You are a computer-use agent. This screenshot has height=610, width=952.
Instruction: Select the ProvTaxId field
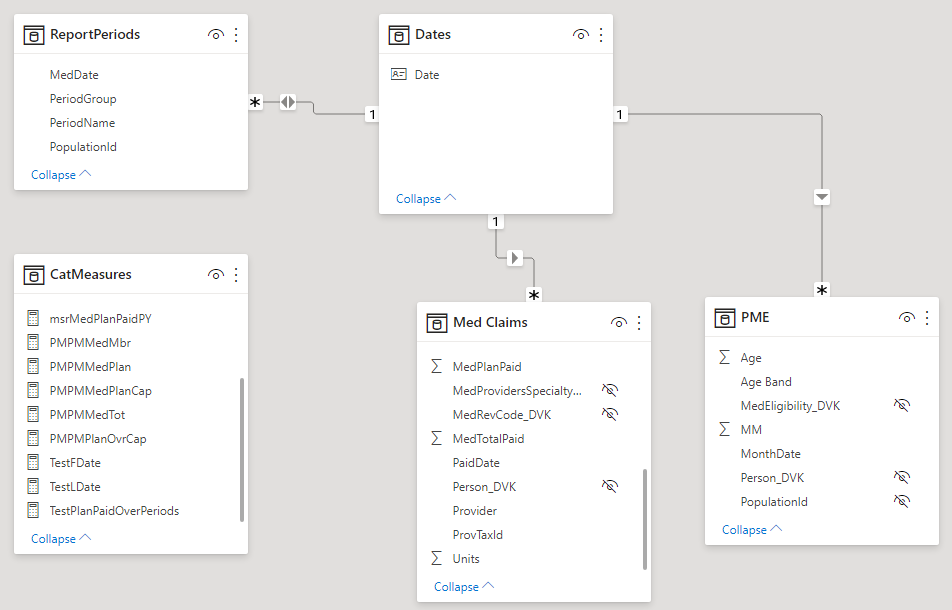click(x=478, y=535)
